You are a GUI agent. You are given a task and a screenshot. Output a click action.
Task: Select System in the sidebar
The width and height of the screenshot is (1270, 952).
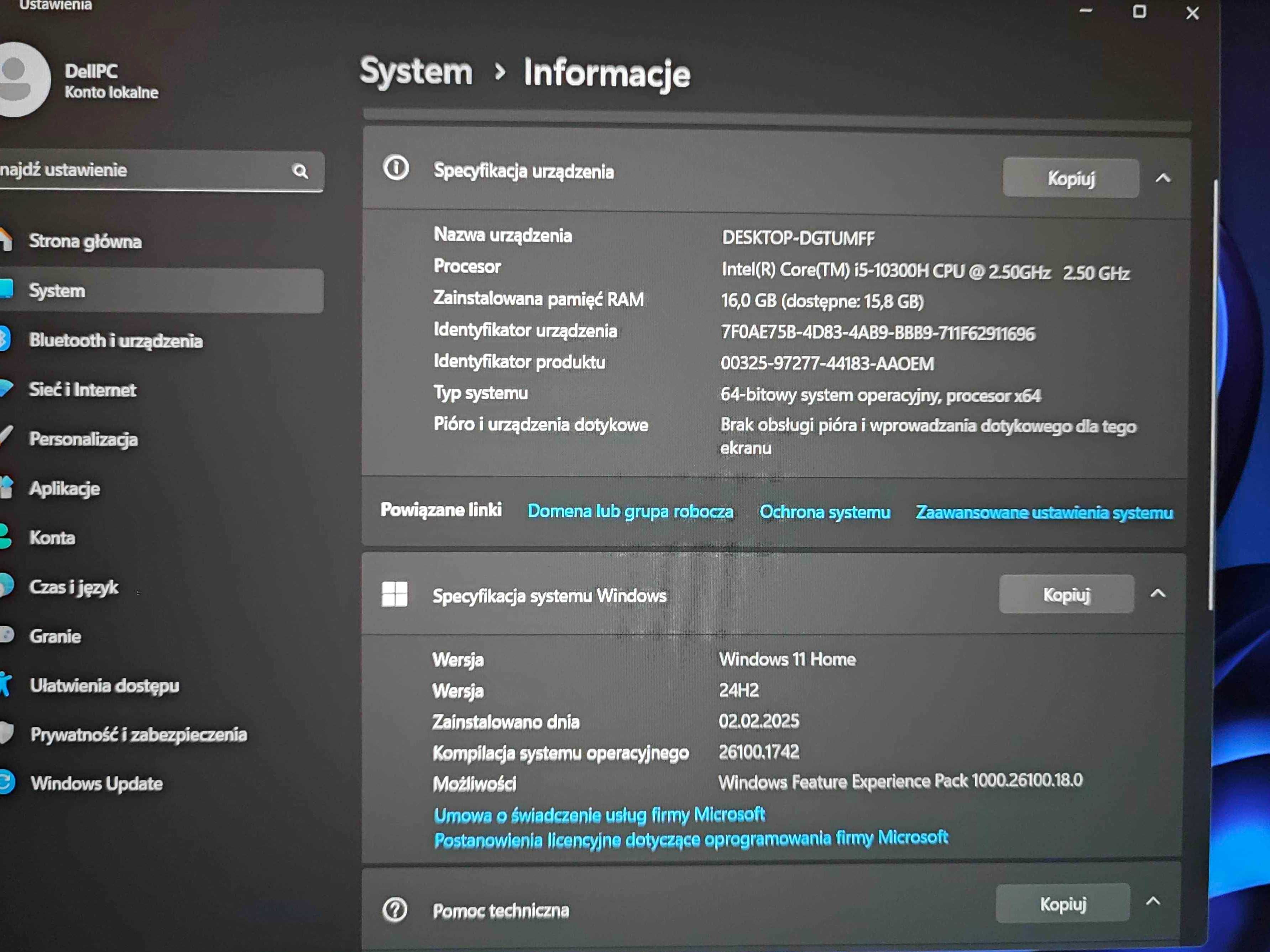pyautogui.click(x=161, y=290)
